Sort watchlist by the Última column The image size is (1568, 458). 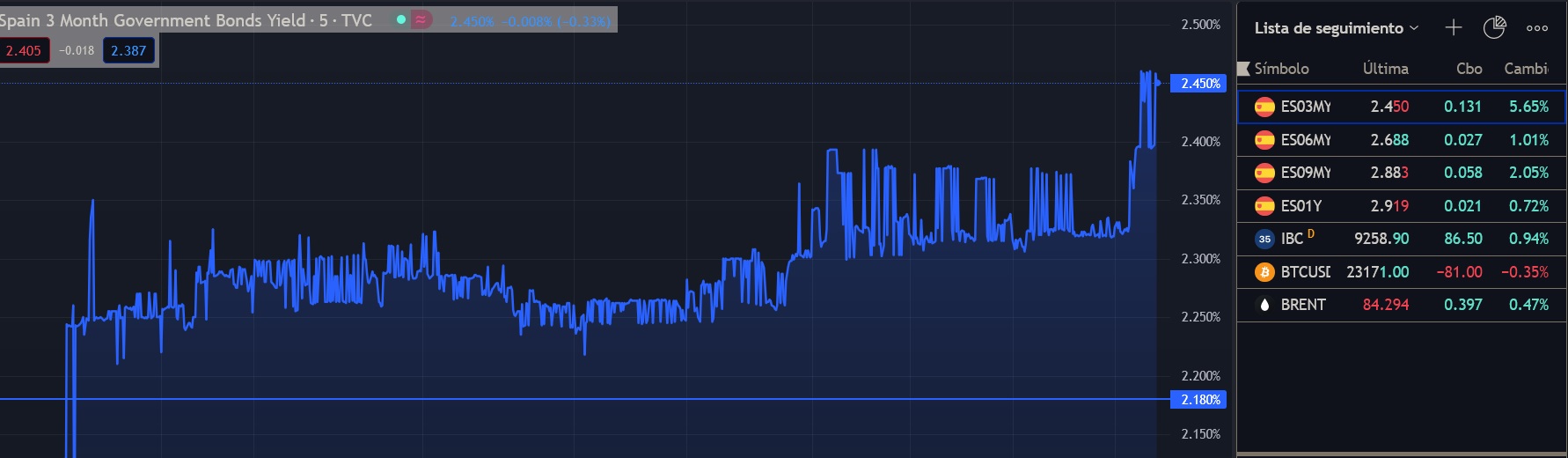click(1386, 69)
